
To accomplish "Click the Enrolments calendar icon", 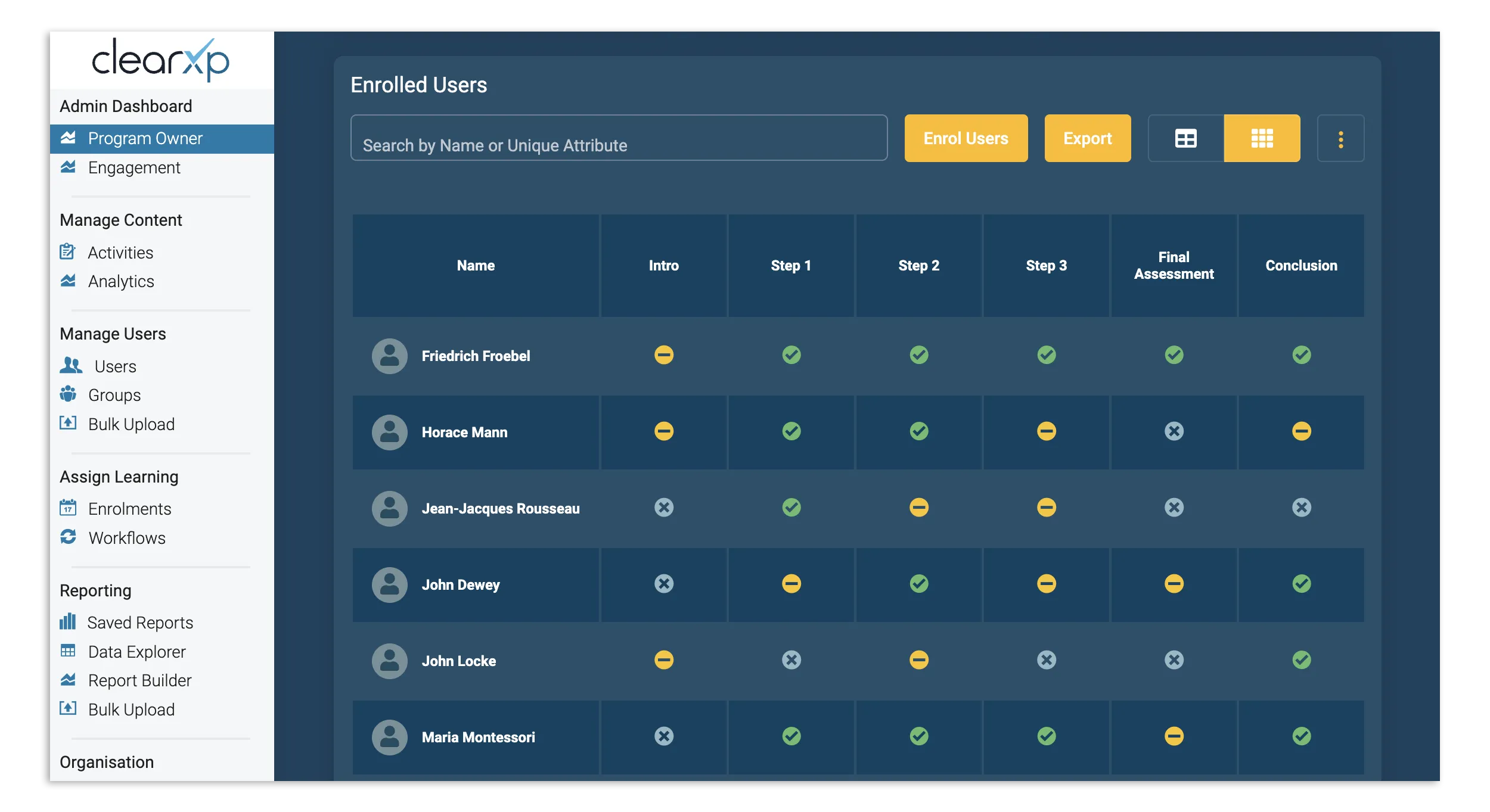I will [x=68, y=508].
